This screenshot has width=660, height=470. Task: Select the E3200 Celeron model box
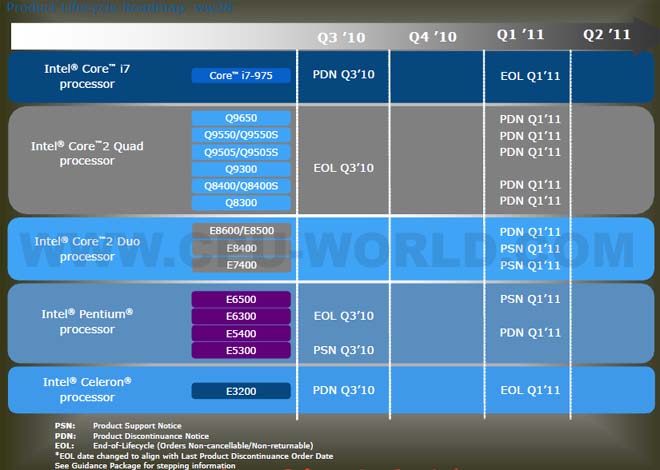[241, 390]
